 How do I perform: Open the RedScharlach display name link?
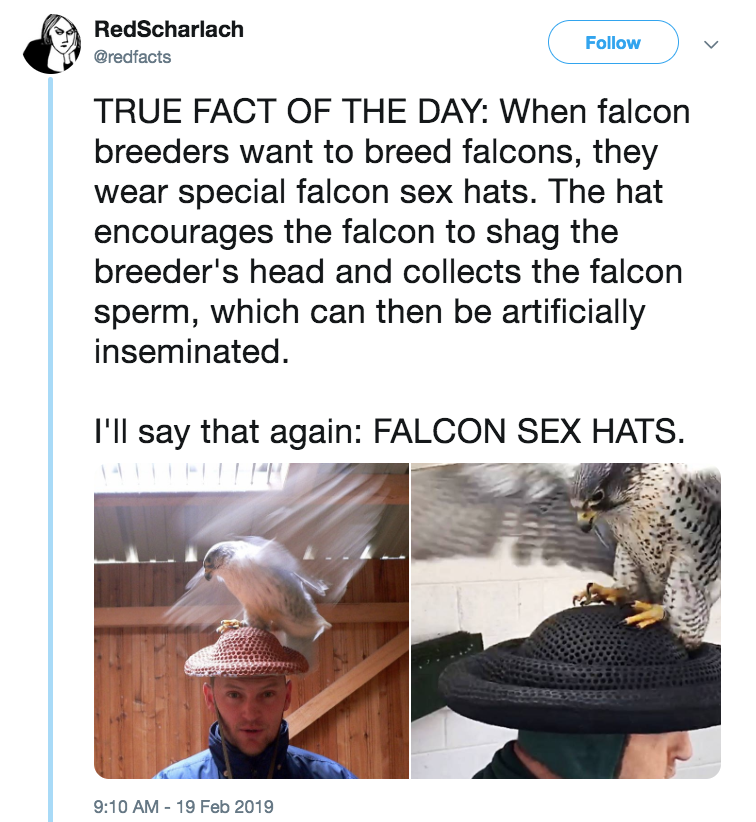click(x=169, y=29)
